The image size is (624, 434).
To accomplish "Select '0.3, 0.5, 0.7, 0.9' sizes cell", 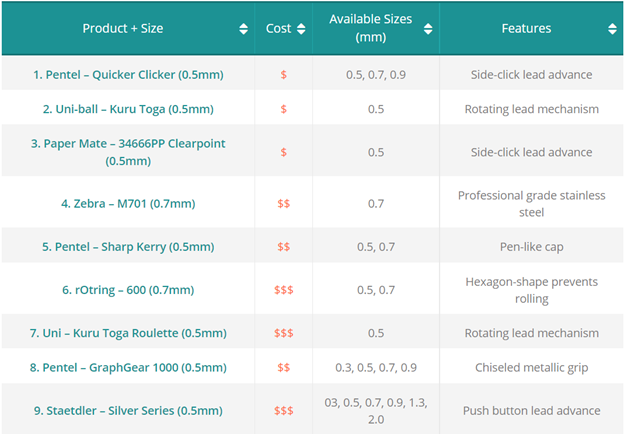I will coord(376,368).
